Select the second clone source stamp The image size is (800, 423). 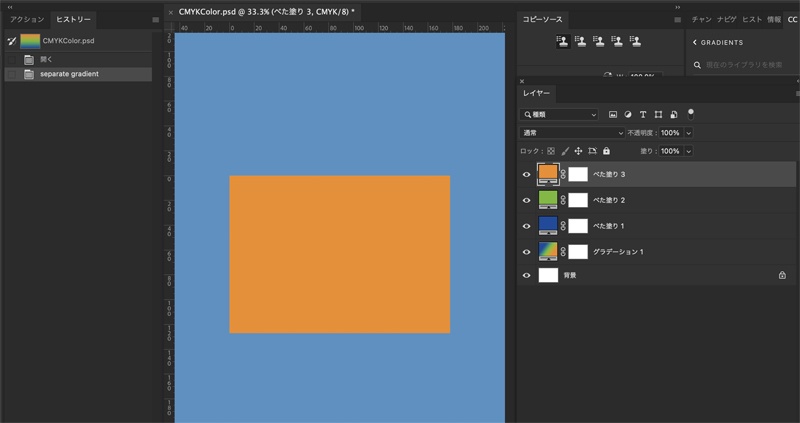point(581,41)
